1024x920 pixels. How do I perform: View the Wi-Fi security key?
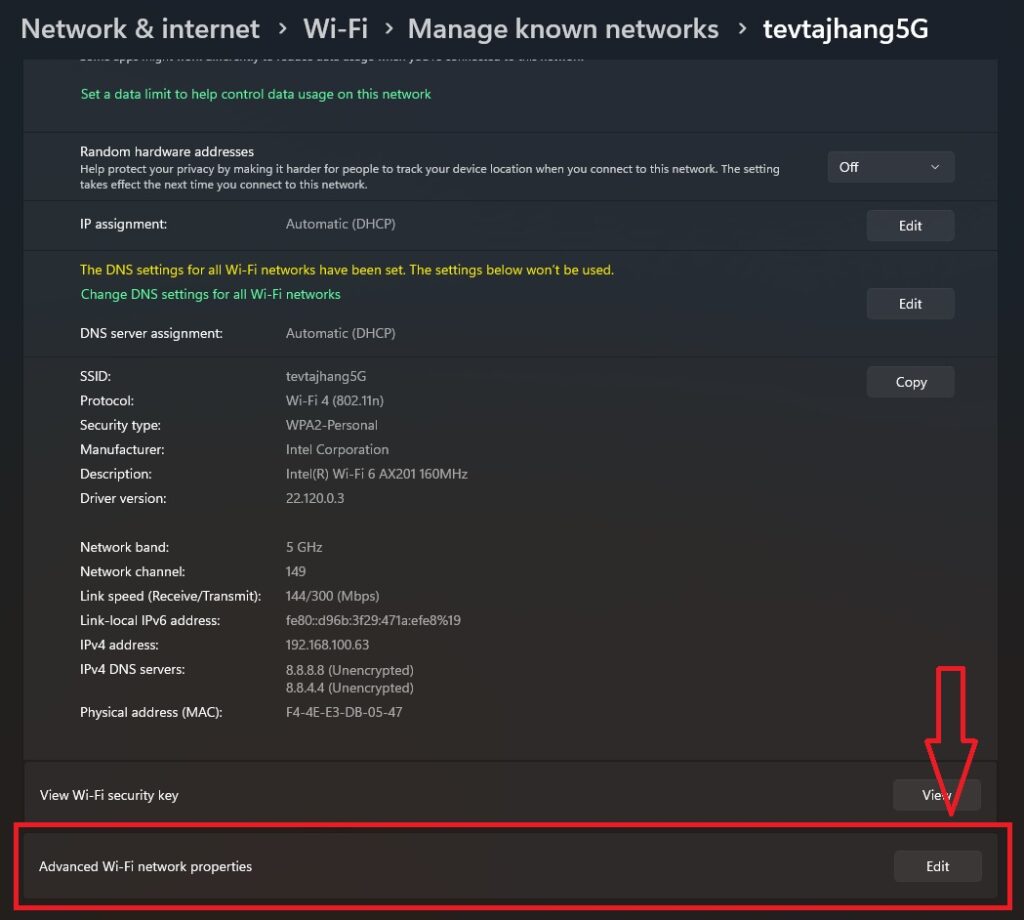(936, 795)
